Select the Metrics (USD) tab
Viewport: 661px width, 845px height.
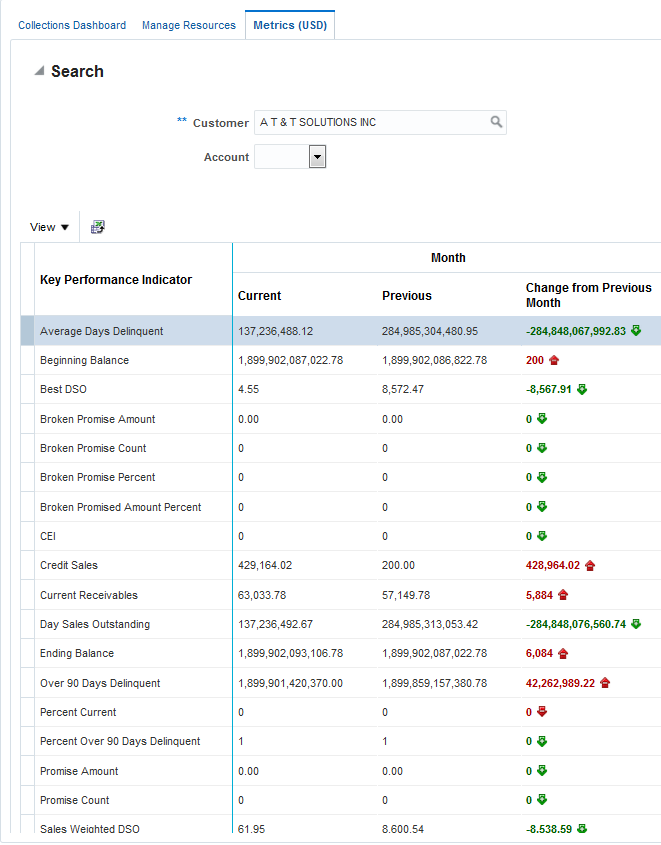click(290, 25)
